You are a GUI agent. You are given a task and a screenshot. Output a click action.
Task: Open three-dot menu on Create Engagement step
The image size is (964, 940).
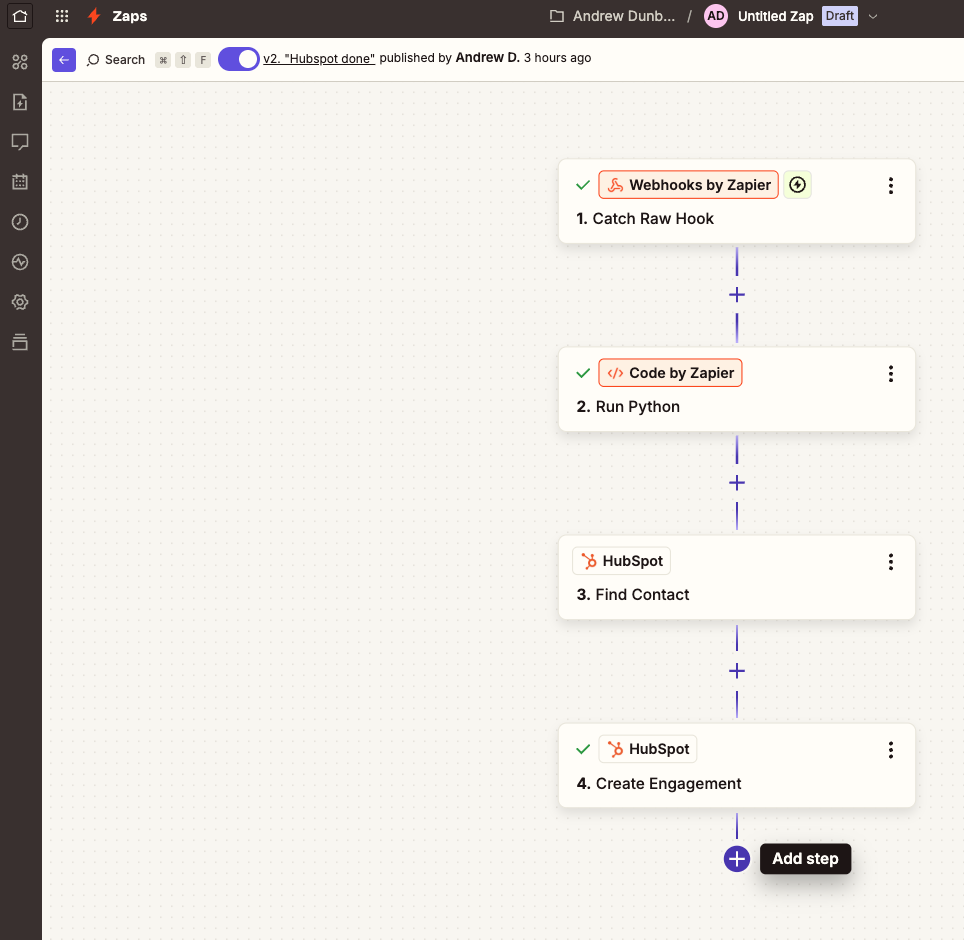890,749
